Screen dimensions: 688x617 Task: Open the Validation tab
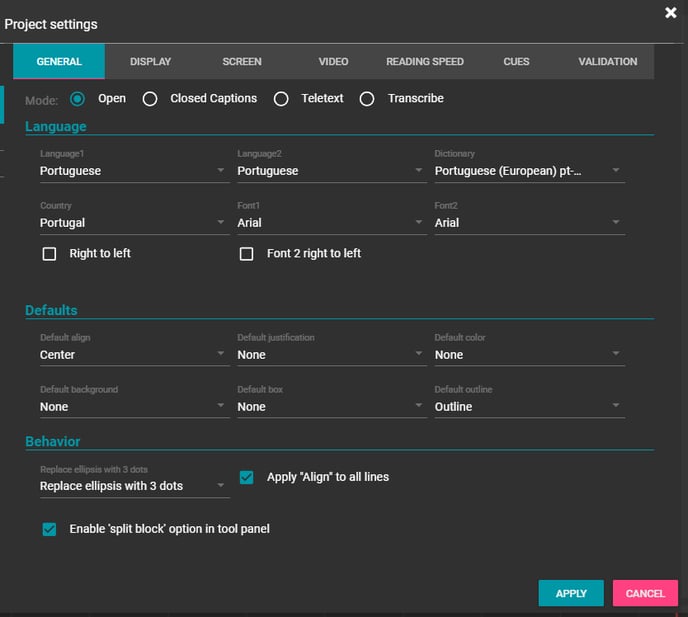pos(607,62)
